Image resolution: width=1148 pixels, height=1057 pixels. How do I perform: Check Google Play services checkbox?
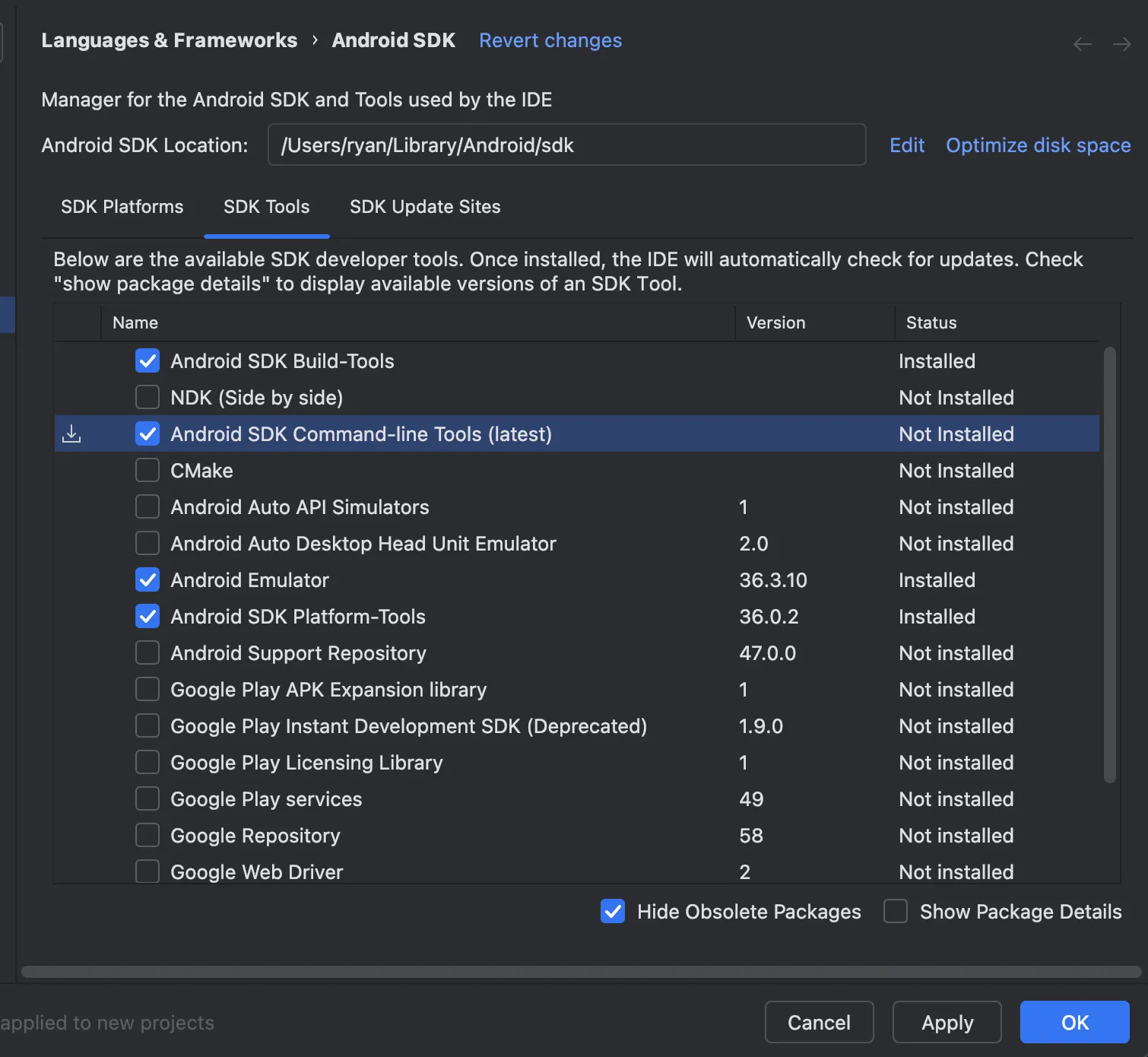tap(147, 799)
